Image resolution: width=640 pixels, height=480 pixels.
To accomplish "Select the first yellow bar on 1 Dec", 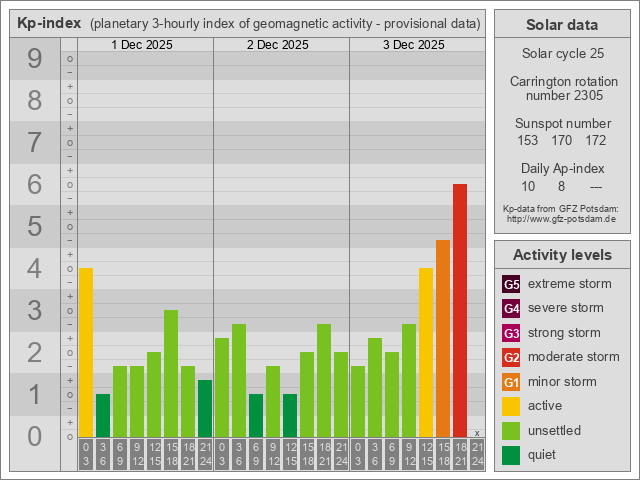I will click(x=86, y=352).
